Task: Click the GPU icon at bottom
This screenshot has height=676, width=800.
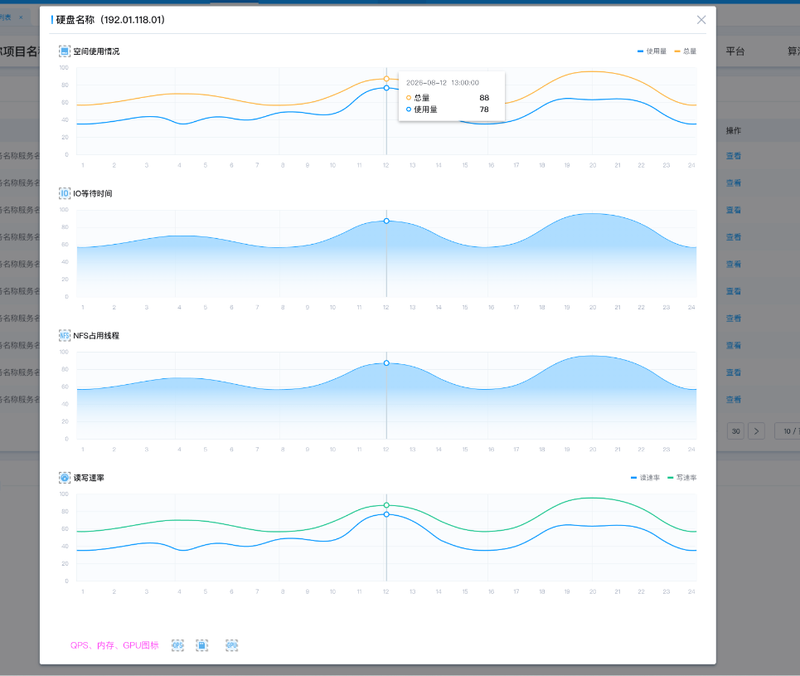Action: pyautogui.click(x=232, y=645)
